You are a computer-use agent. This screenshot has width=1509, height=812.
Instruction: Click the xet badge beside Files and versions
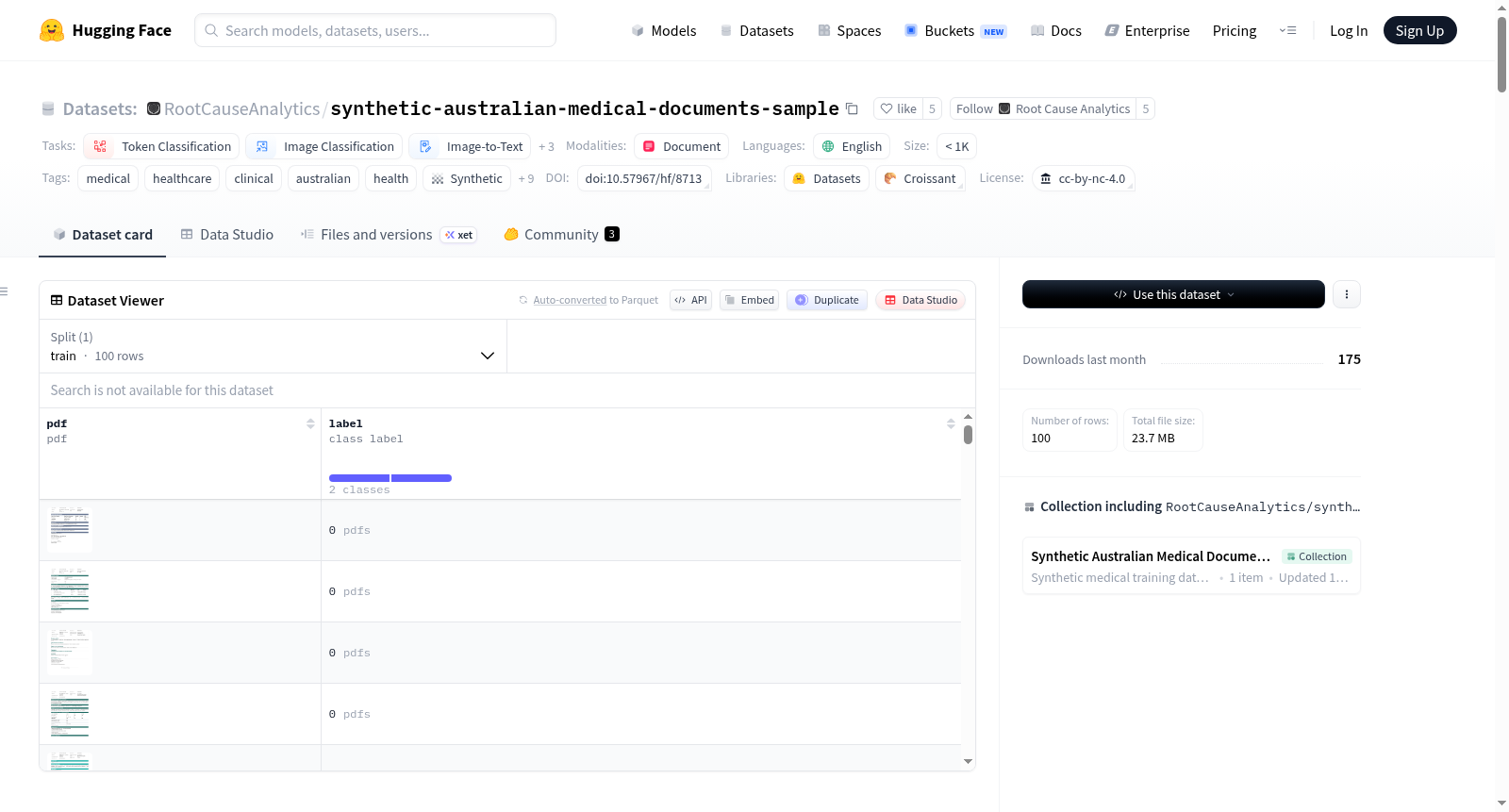[x=459, y=235]
